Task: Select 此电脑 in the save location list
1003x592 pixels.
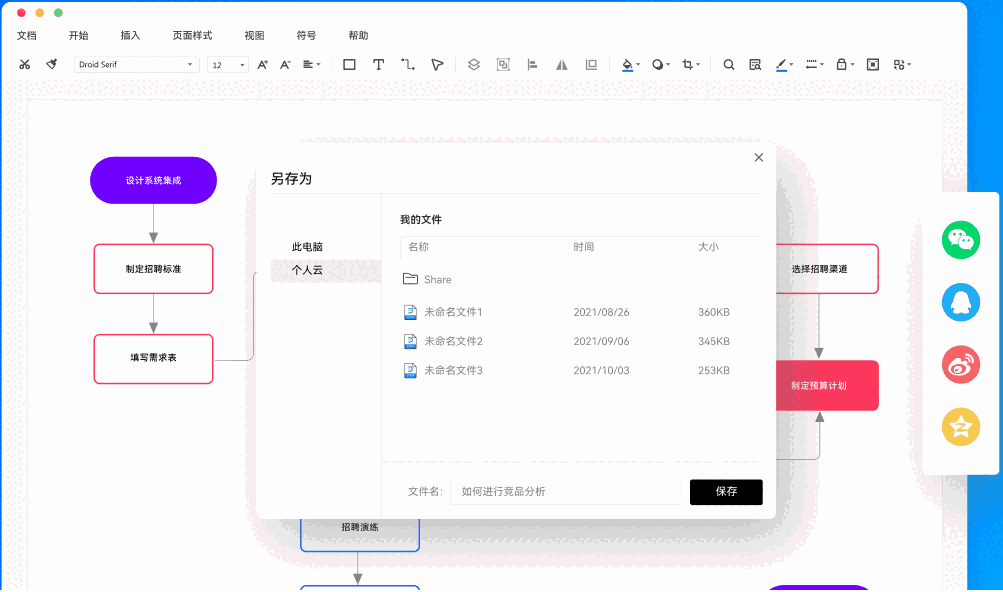Action: coord(307,247)
